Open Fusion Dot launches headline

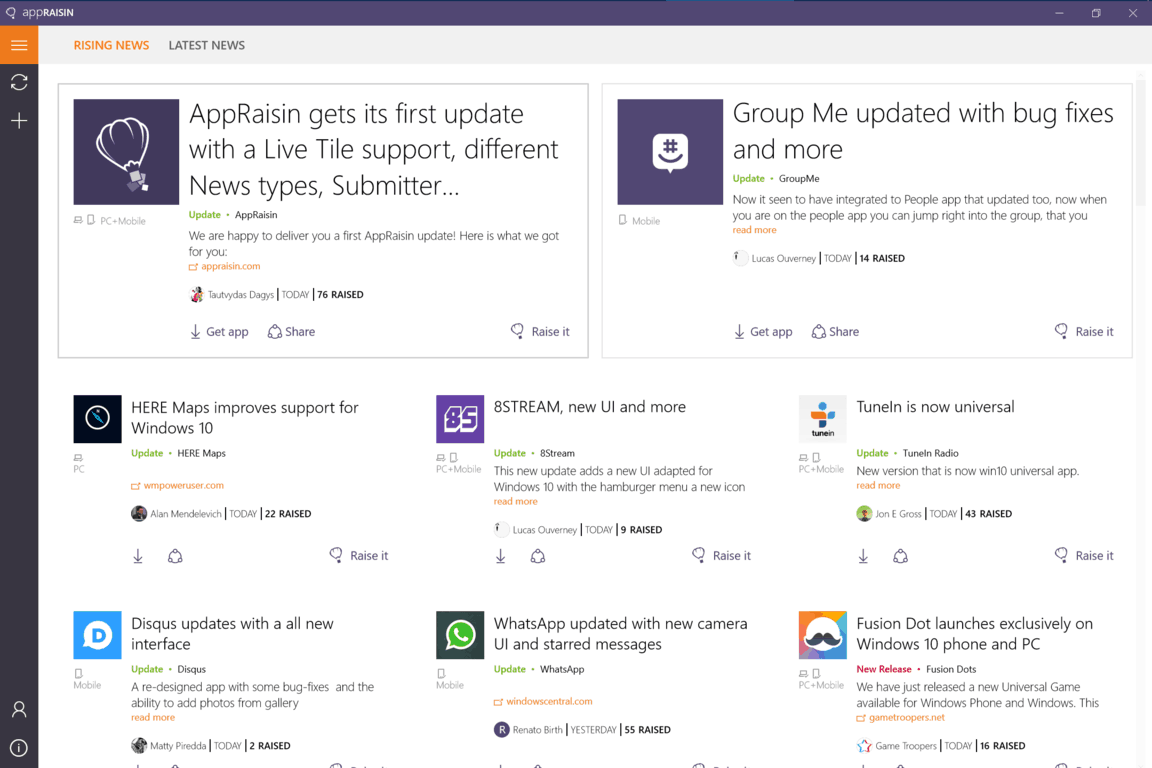[x=974, y=634]
